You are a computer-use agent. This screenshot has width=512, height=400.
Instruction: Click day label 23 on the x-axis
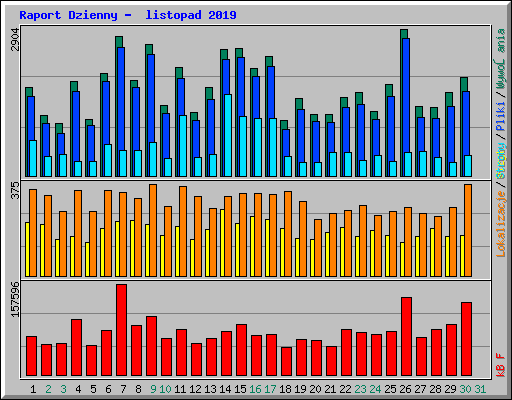(360, 389)
